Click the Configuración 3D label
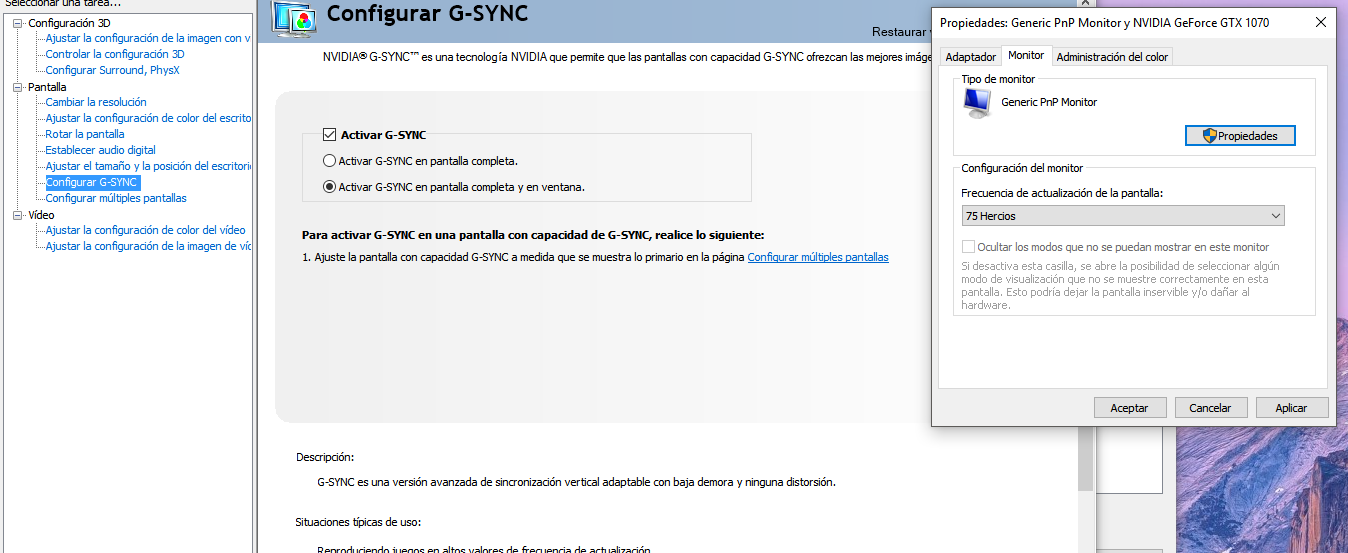1348x553 pixels. [69, 22]
